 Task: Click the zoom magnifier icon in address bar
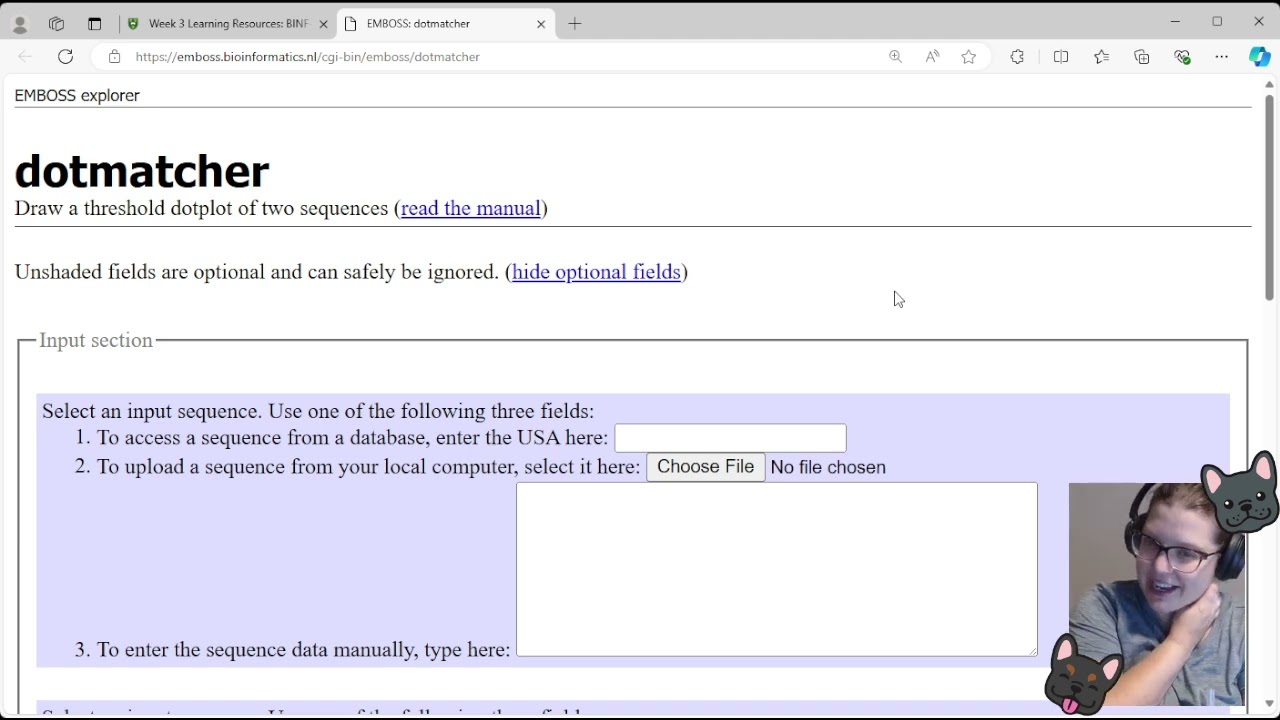point(895,57)
